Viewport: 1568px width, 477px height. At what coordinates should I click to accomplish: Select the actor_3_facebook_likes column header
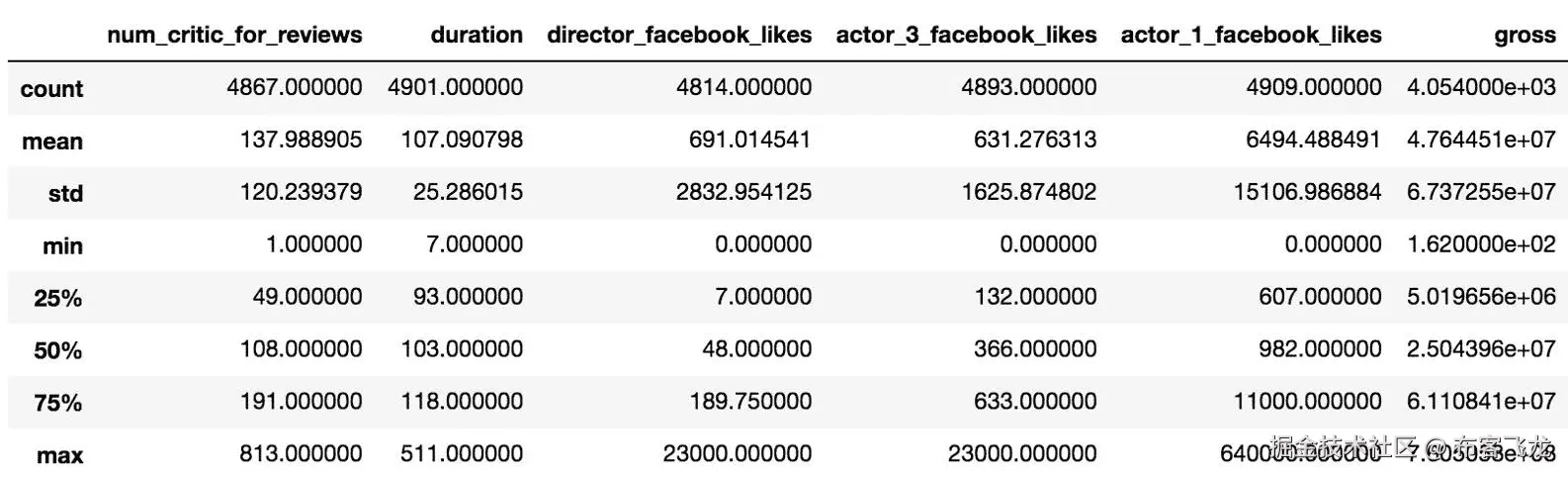pyautogui.click(x=966, y=36)
